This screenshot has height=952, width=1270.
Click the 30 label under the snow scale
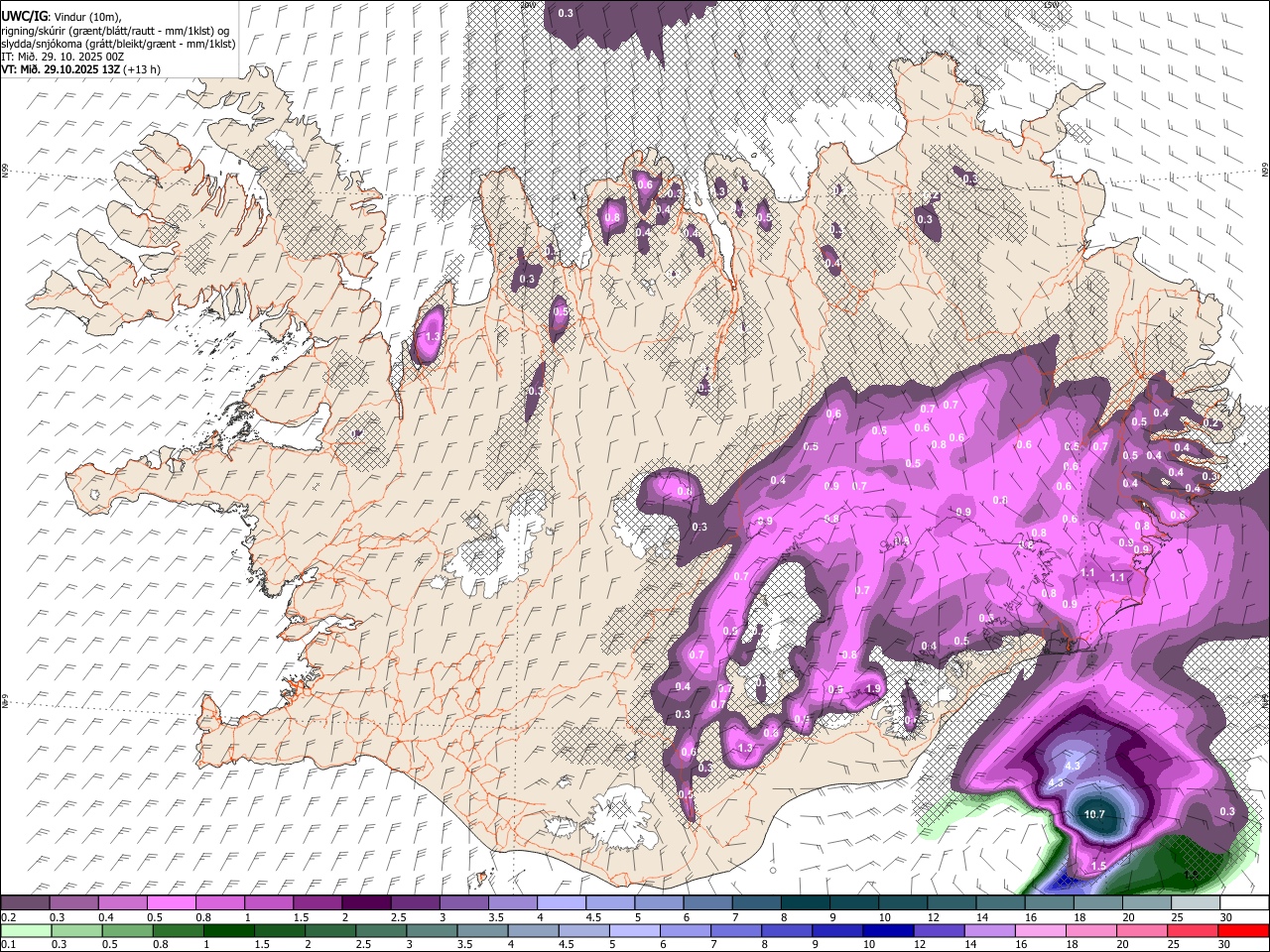1226,917
